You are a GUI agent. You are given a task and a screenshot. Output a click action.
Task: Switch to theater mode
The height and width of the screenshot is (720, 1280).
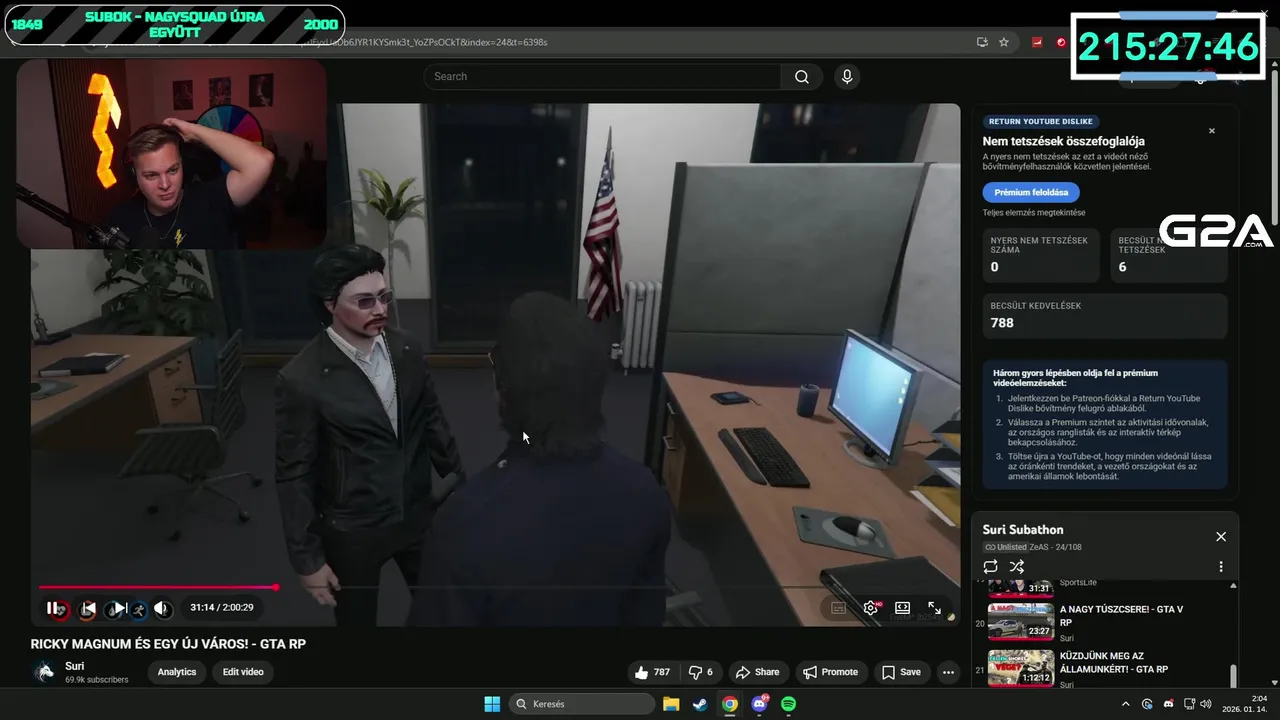(x=902, y=608)
